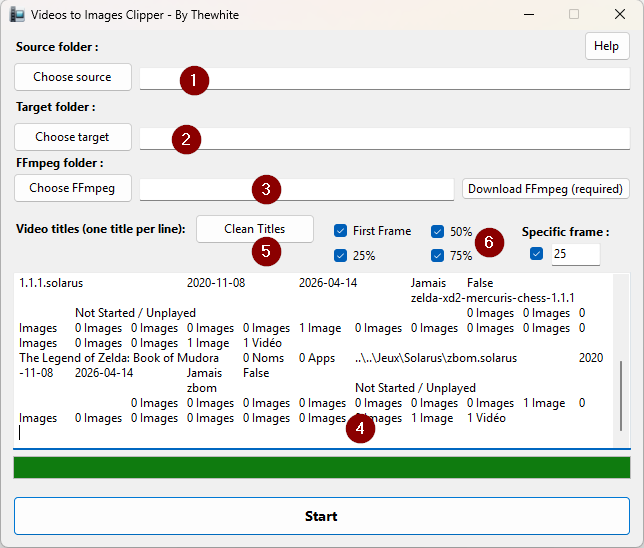The width and height of the screenshot is (644, 548).
Task: Click the red circle marker number 6
Action: tap(488, 242)
